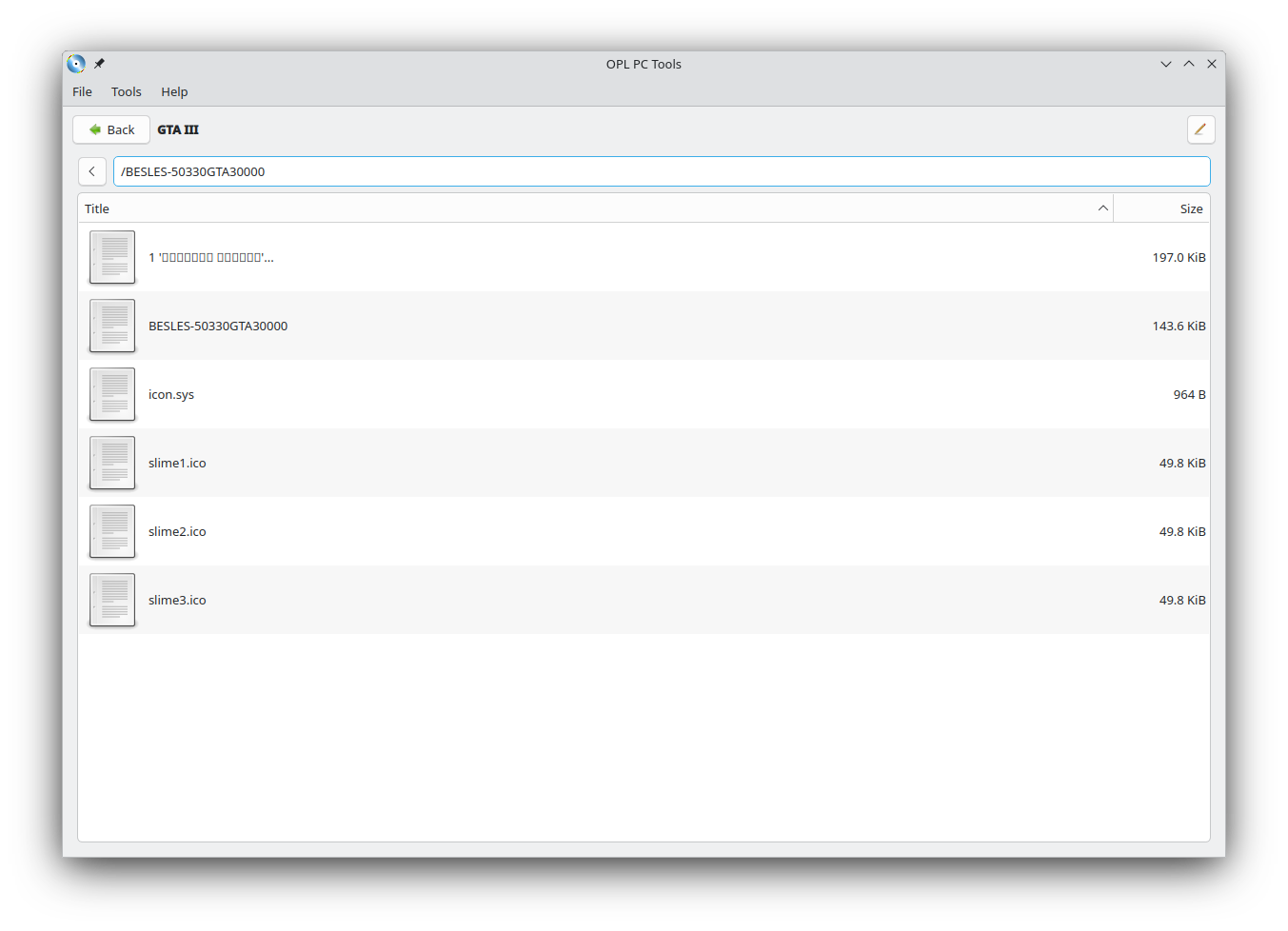The height and width of the screenshot is (931, 1288).
Task: Go up one directory with the chevron button
Action: click(x=91, y=171)
